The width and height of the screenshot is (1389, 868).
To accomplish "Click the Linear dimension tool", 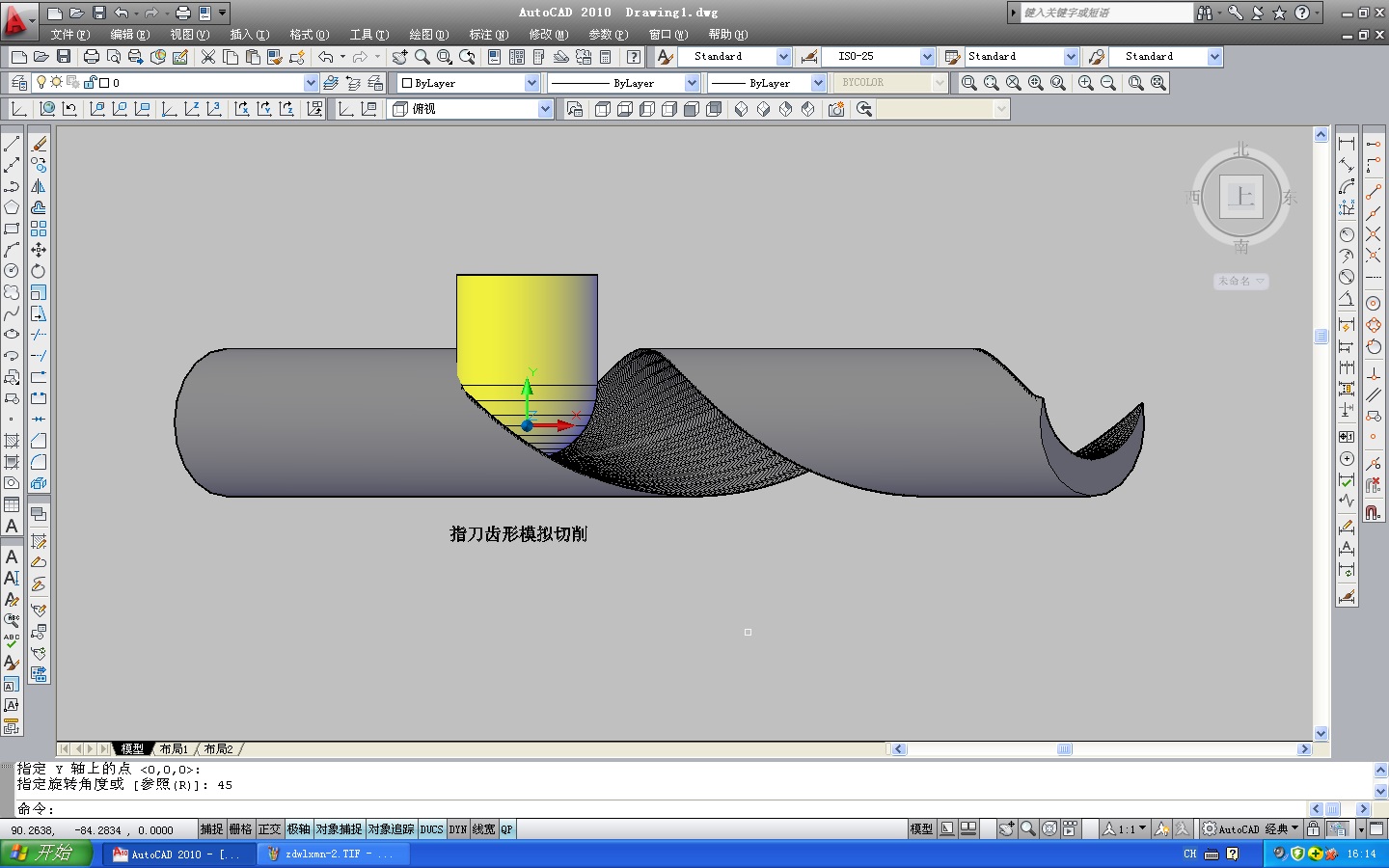I will click(x=1347, y=144).
